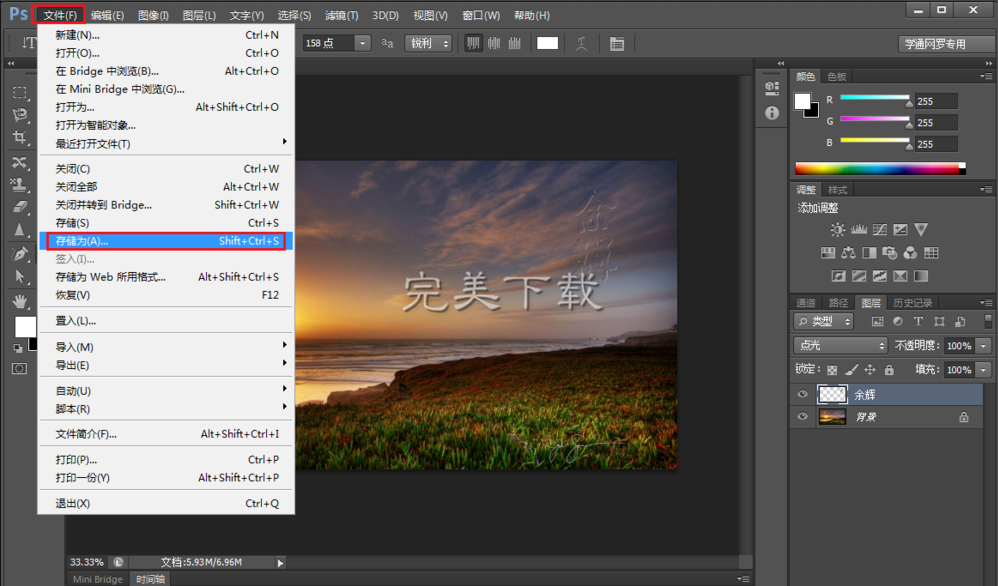
Task: Select the Pen tool
Action: coord(19,254)
